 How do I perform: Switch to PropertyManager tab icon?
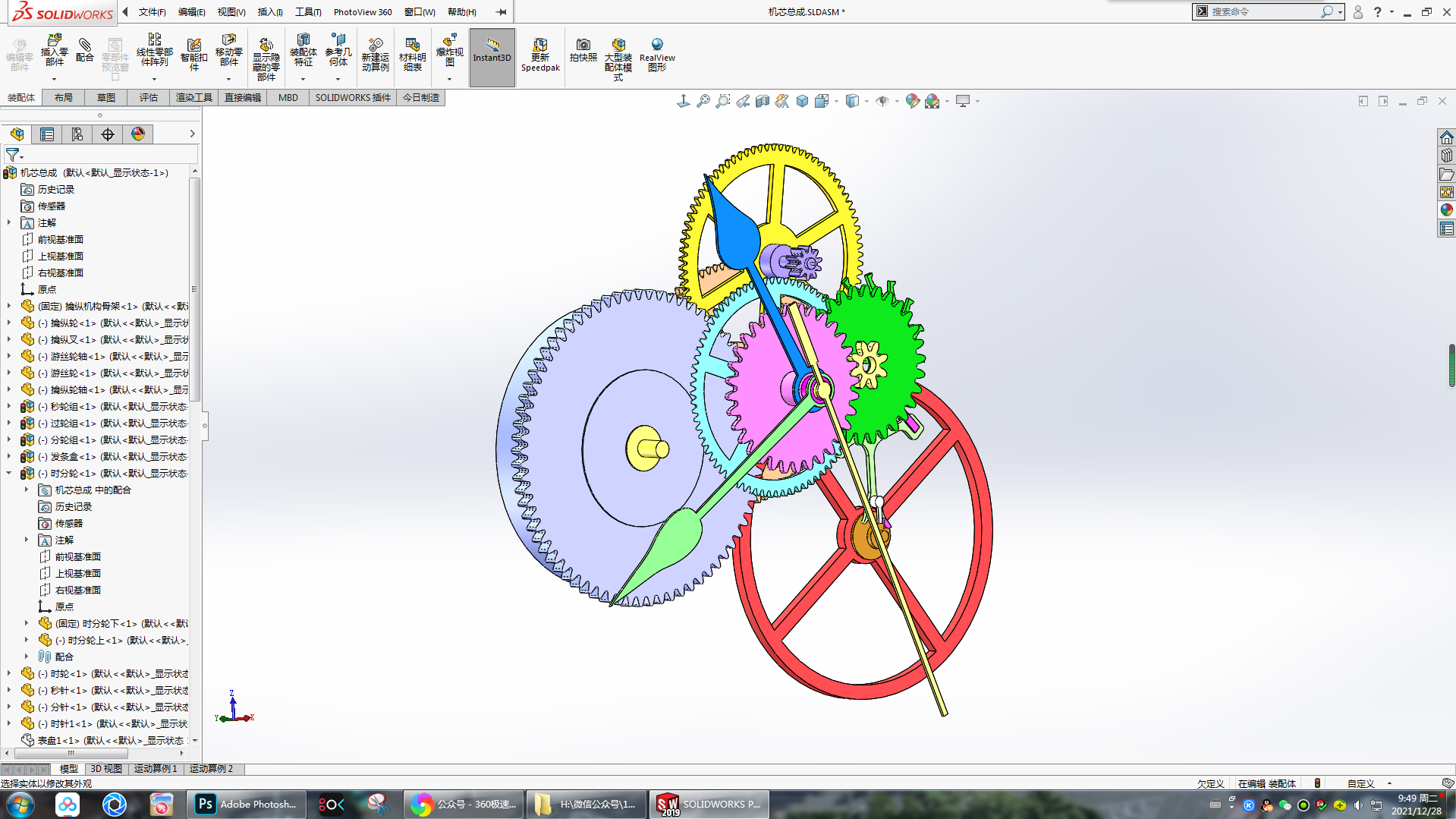coord(47,134)
